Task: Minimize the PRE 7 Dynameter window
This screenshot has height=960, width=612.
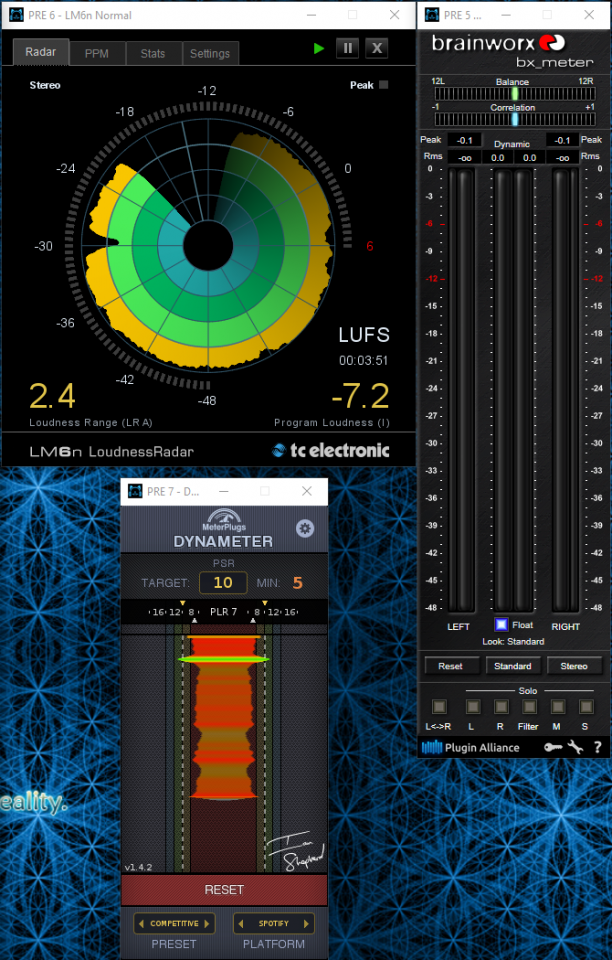Action: (224, 491)
